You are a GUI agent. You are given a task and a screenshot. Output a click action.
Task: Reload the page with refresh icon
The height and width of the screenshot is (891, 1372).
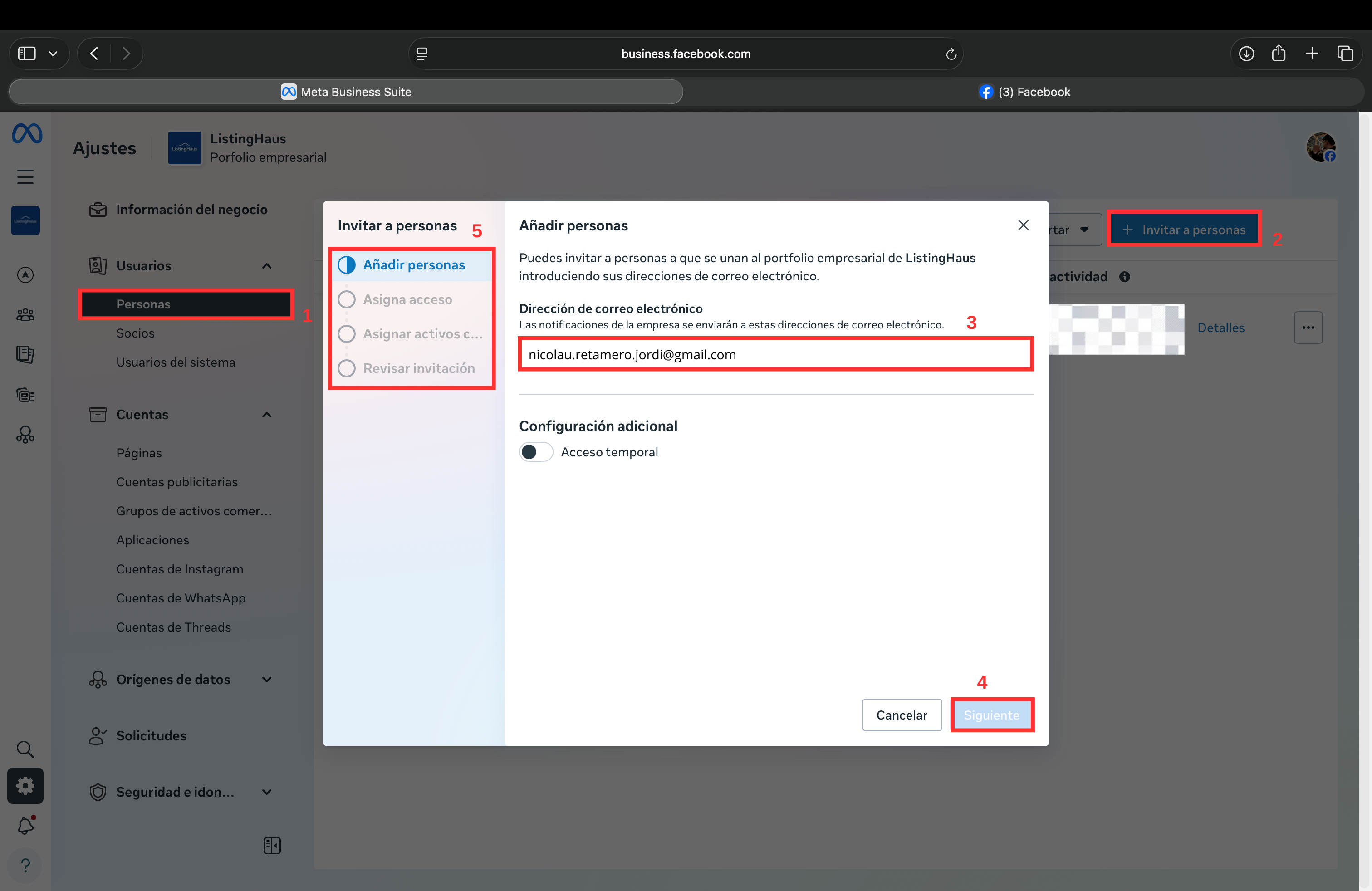click(x=951, y=54)
